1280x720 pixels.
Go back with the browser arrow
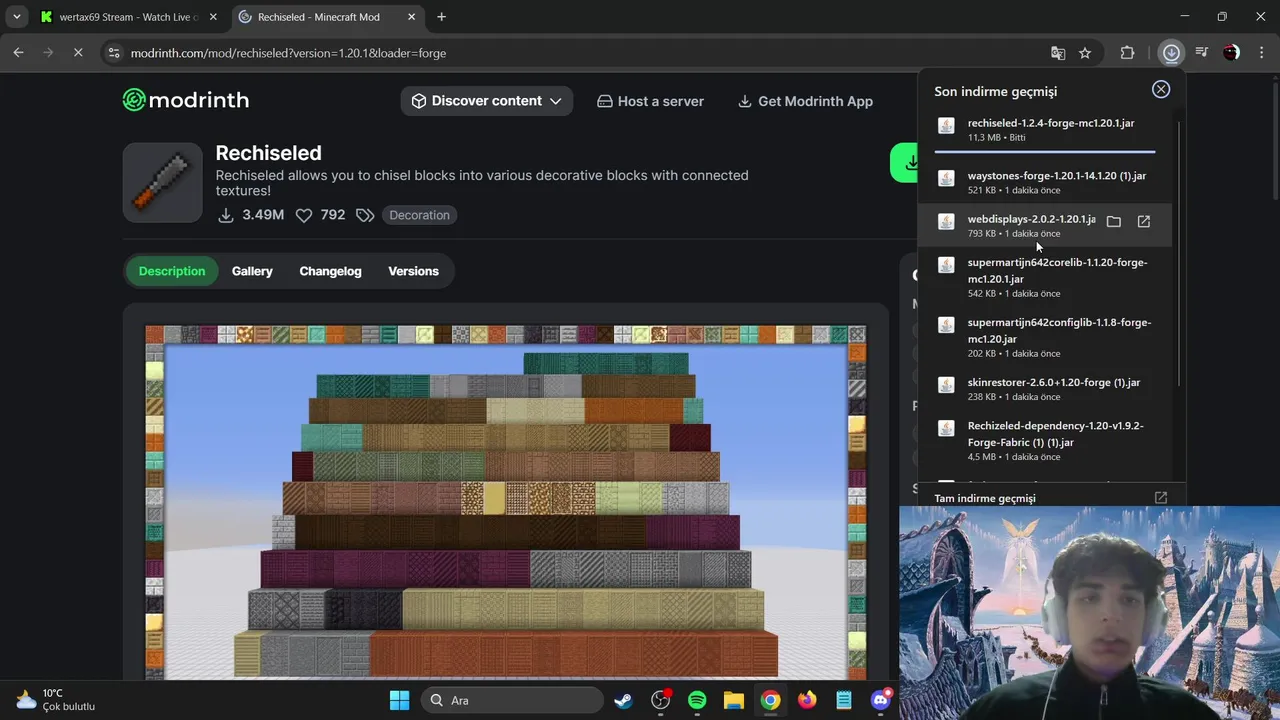point(18,53)
